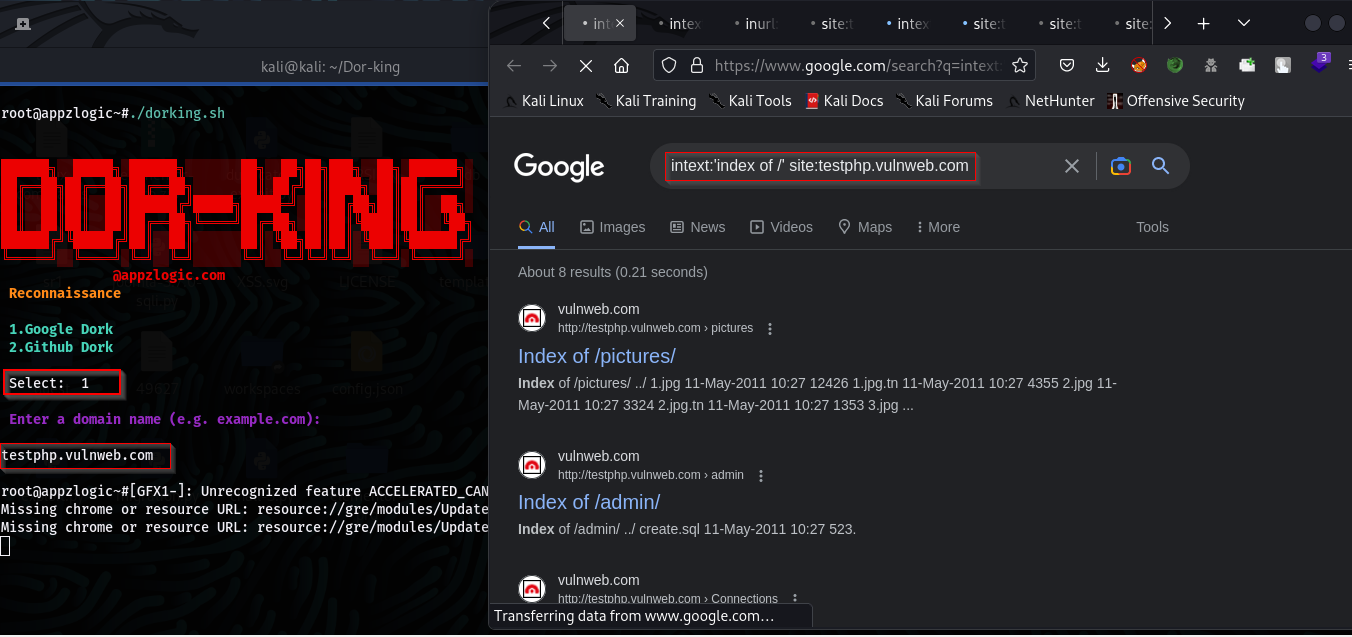Click the terminal title kali@kali: ~/Dor-king

pos(330,67)
